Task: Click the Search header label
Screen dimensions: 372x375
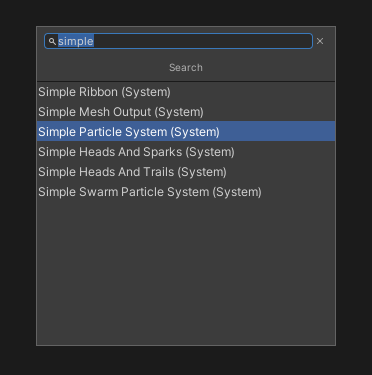Action: coord(186,68)
